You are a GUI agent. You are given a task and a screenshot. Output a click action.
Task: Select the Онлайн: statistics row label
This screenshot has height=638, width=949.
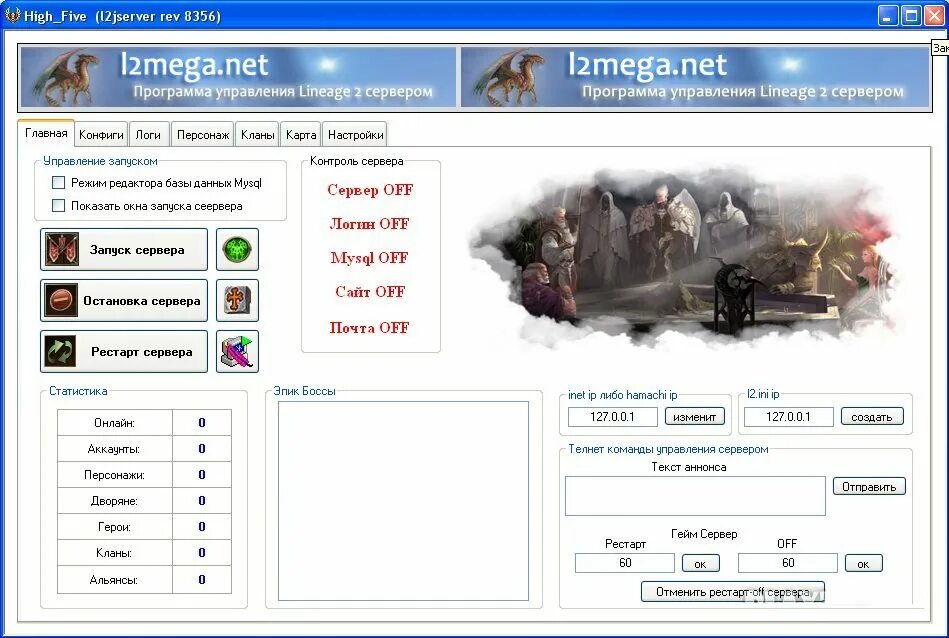[114, 423]
